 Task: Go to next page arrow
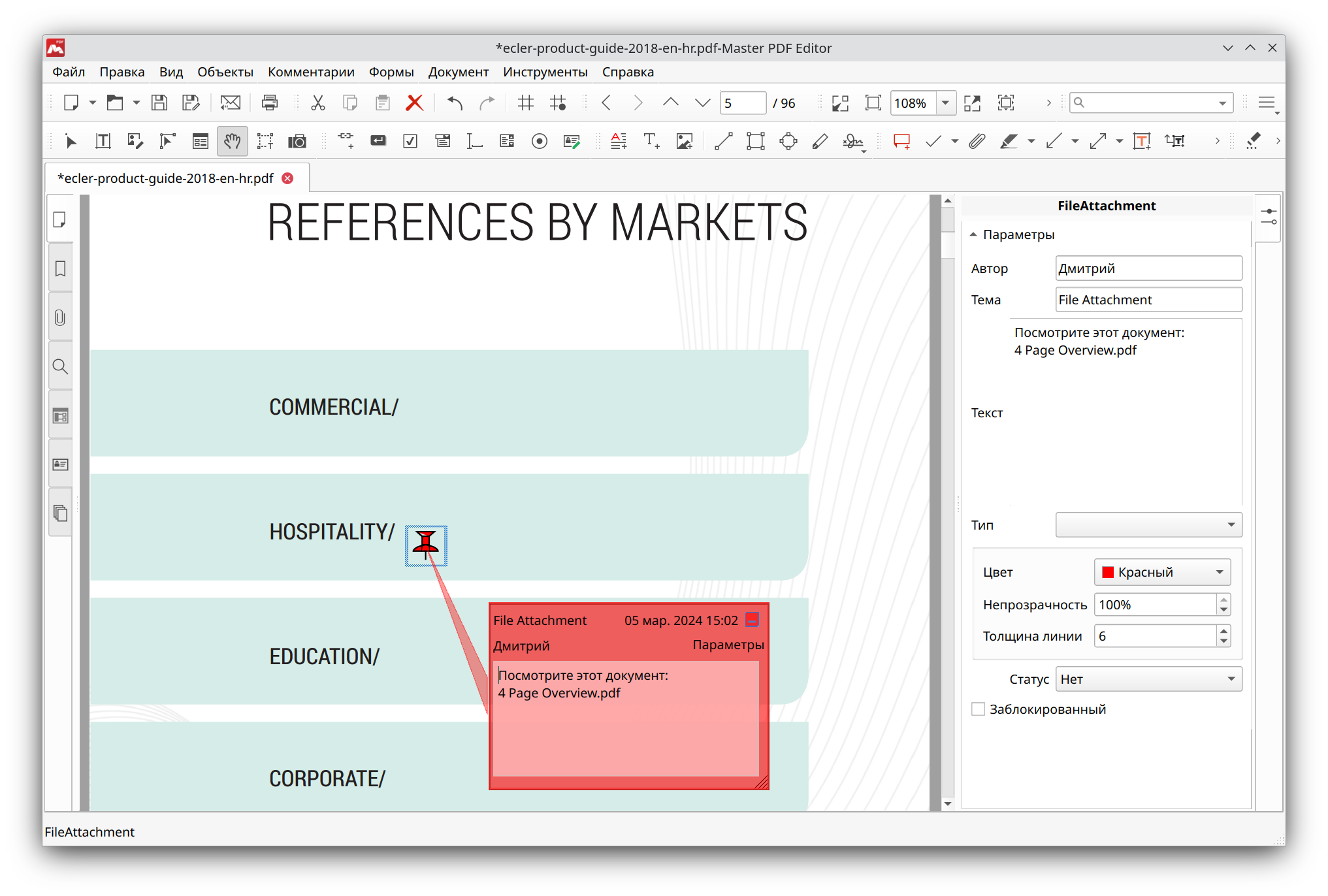coord(638,103)
